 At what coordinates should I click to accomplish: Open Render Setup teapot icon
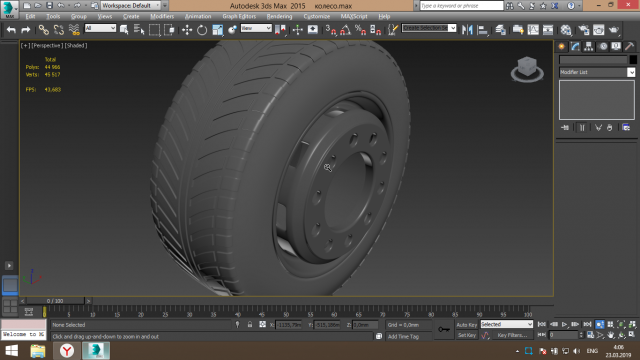click(x=584, y=30)
